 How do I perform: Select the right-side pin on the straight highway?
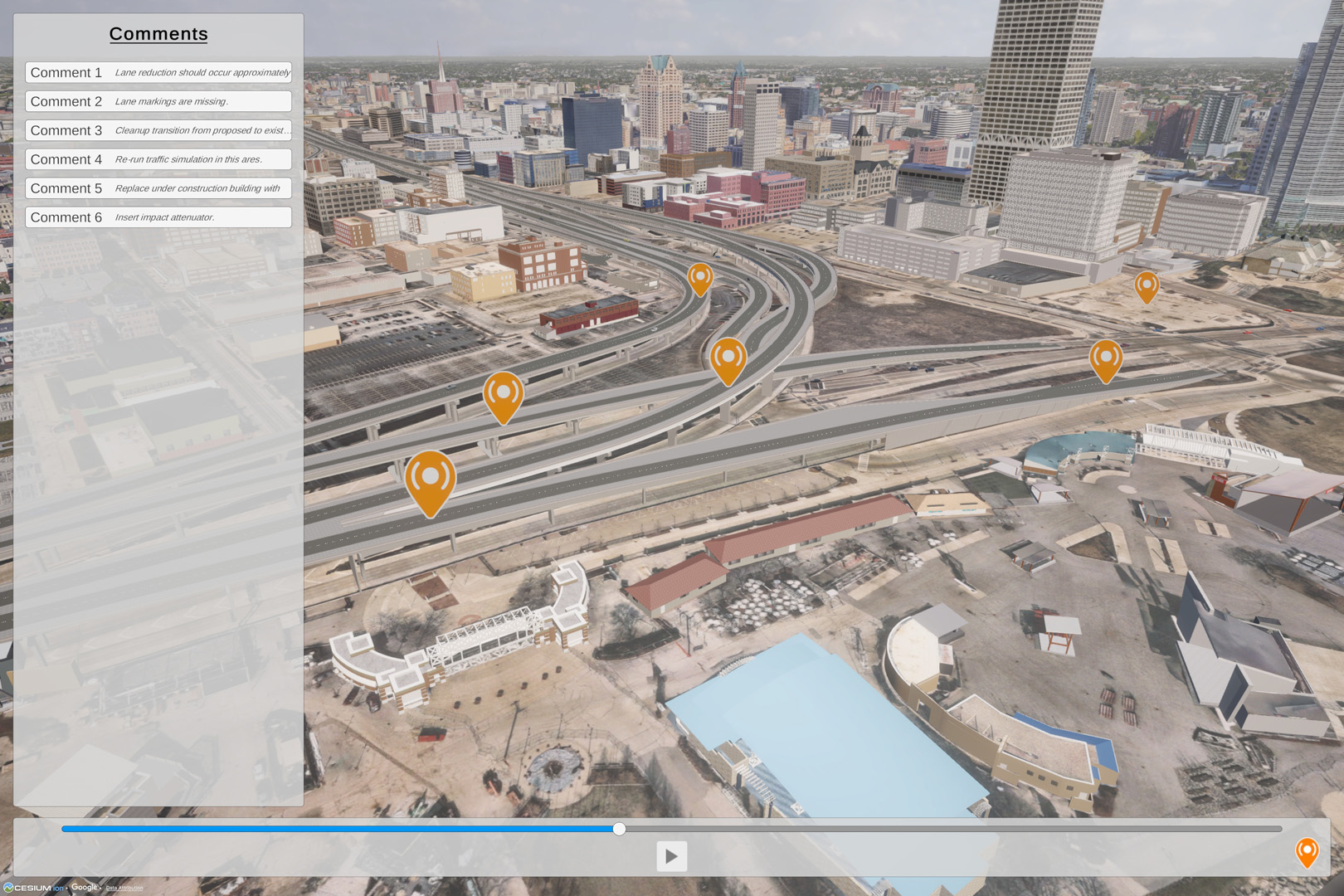point(1105,359)
